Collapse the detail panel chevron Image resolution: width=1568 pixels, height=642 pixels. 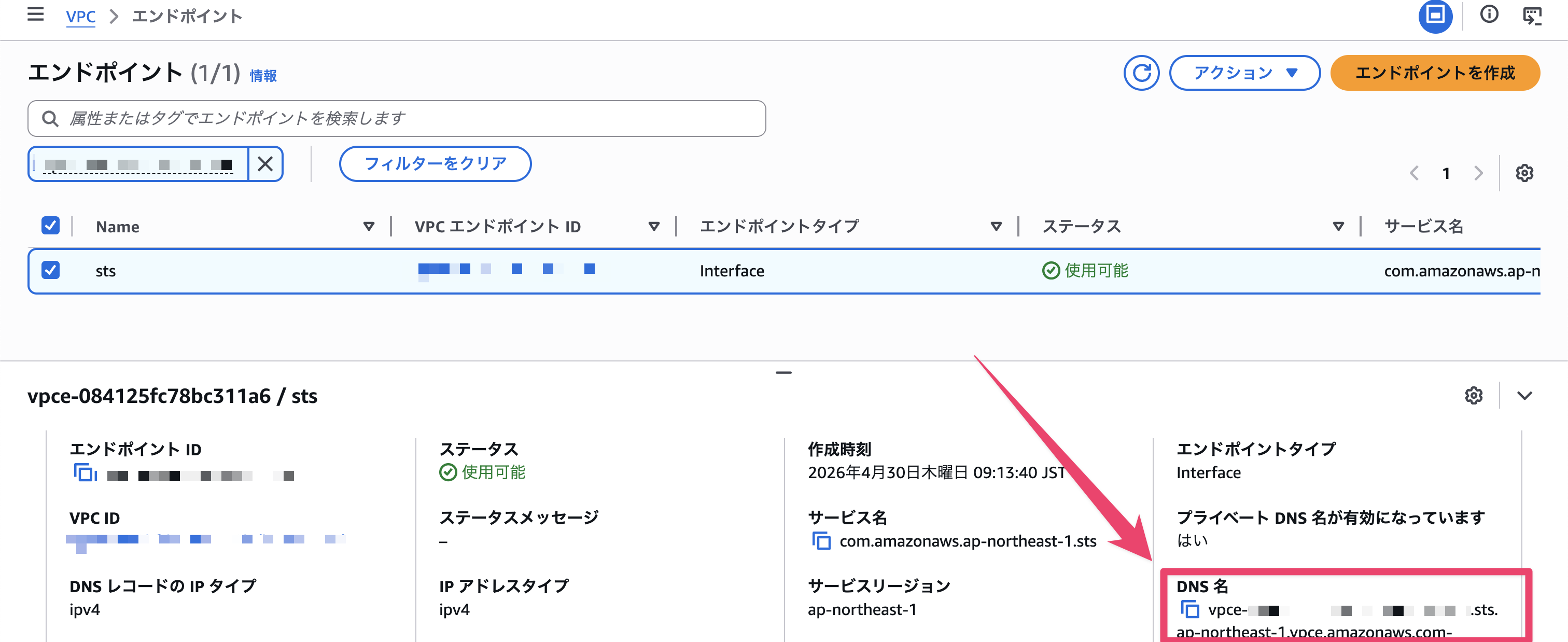coord(1524,396)
